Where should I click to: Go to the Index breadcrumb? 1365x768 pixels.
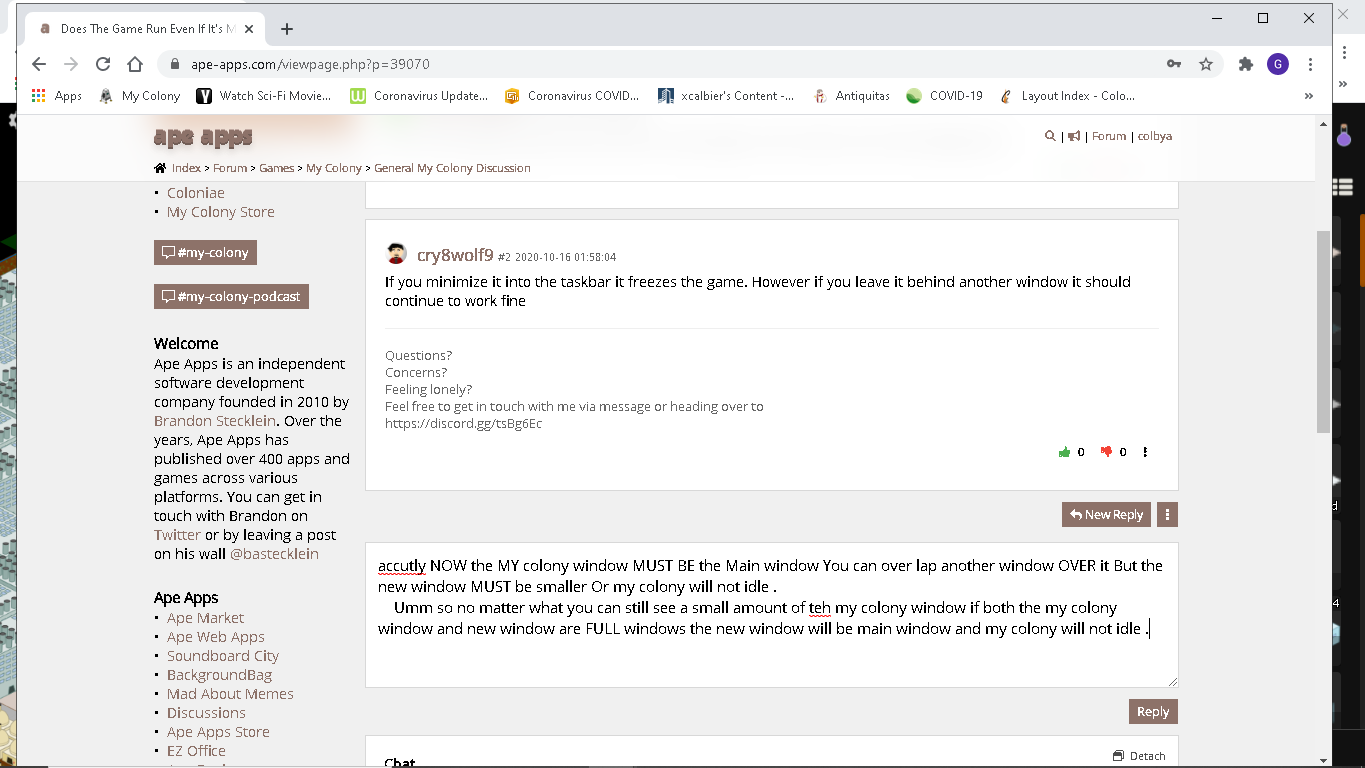(x=186, y=168)
